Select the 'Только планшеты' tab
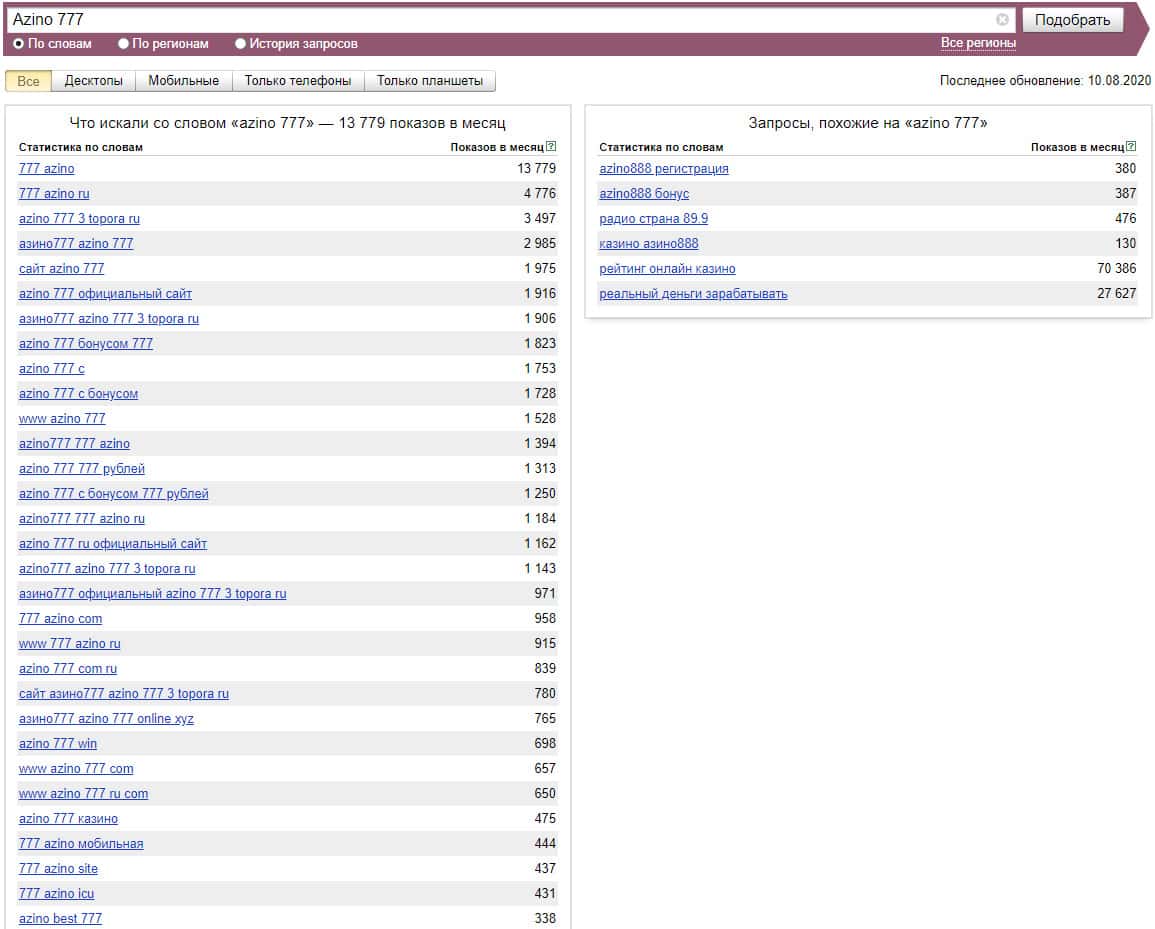Image resolution: width=1155 pixels, height=929 pixels. 429,81
